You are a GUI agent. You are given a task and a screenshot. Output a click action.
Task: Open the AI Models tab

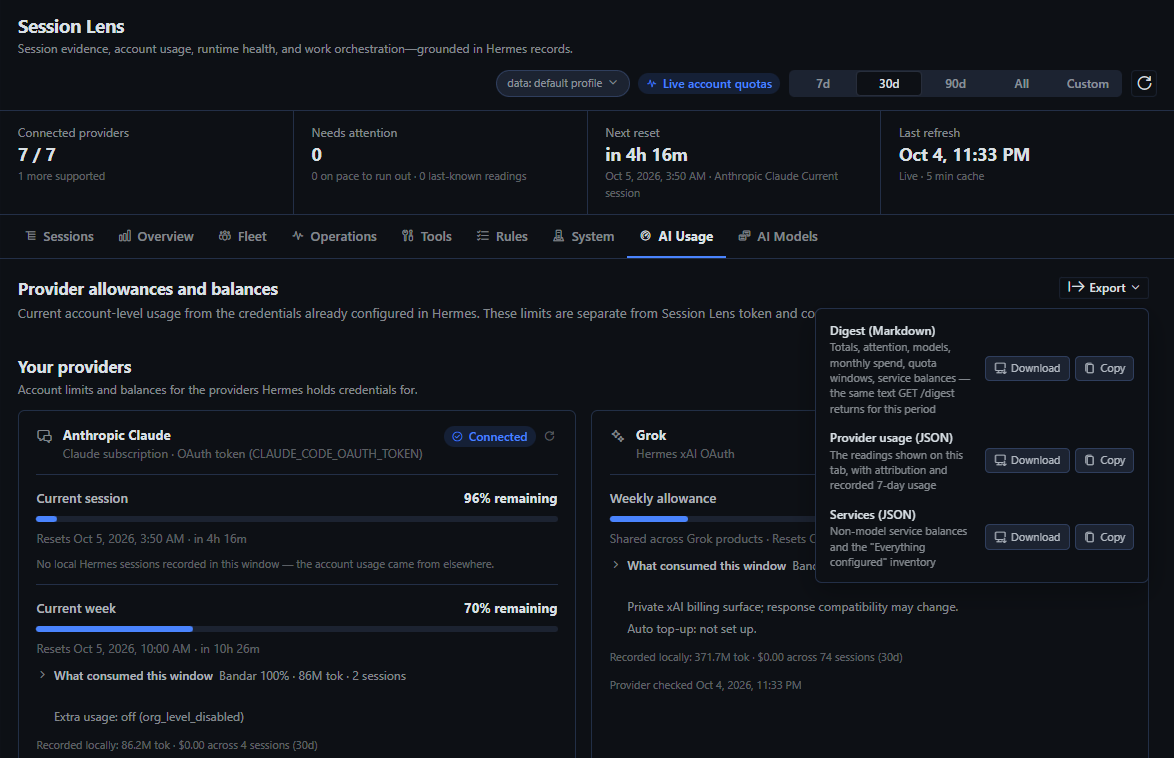point(778,236)
